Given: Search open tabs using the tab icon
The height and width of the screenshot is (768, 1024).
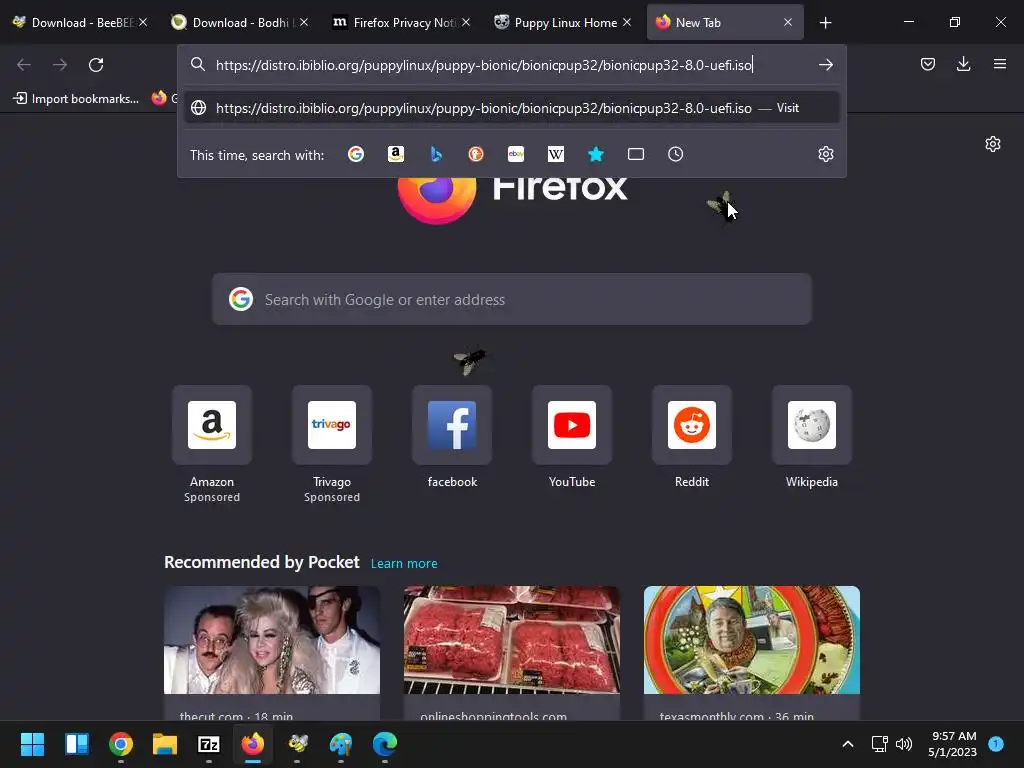Looking at the screenshot, I should (635, 154).
